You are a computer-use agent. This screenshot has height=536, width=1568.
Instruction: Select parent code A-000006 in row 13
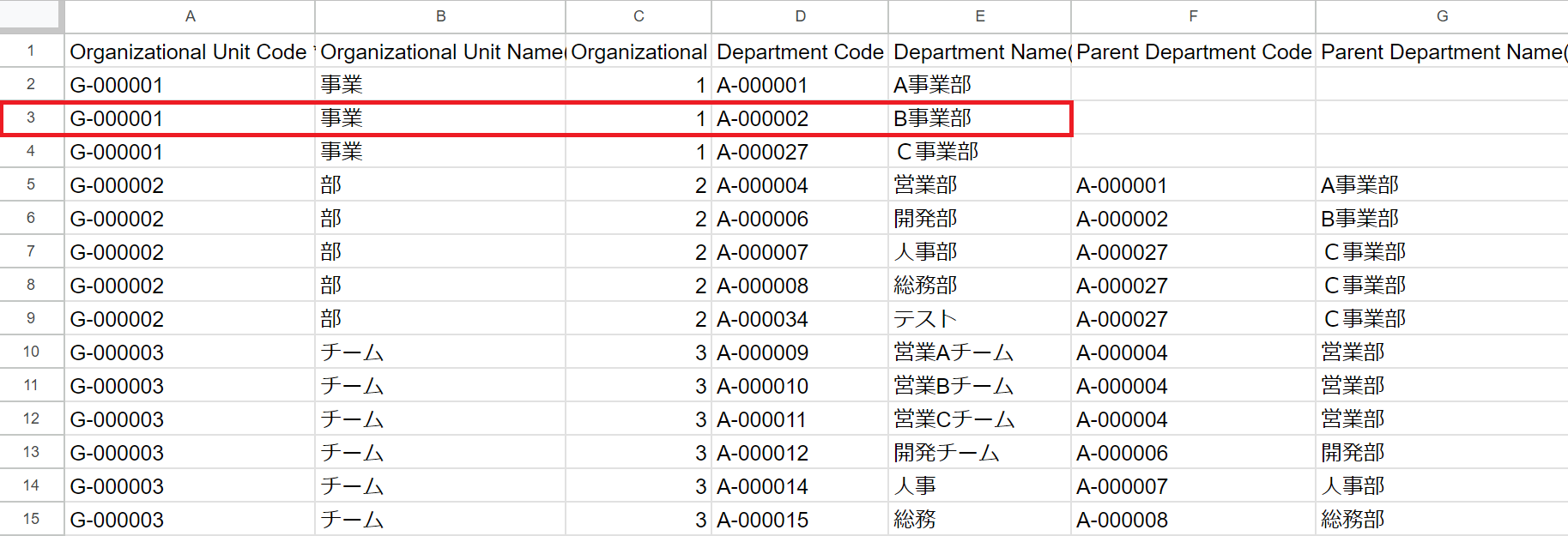[1192, 453]
